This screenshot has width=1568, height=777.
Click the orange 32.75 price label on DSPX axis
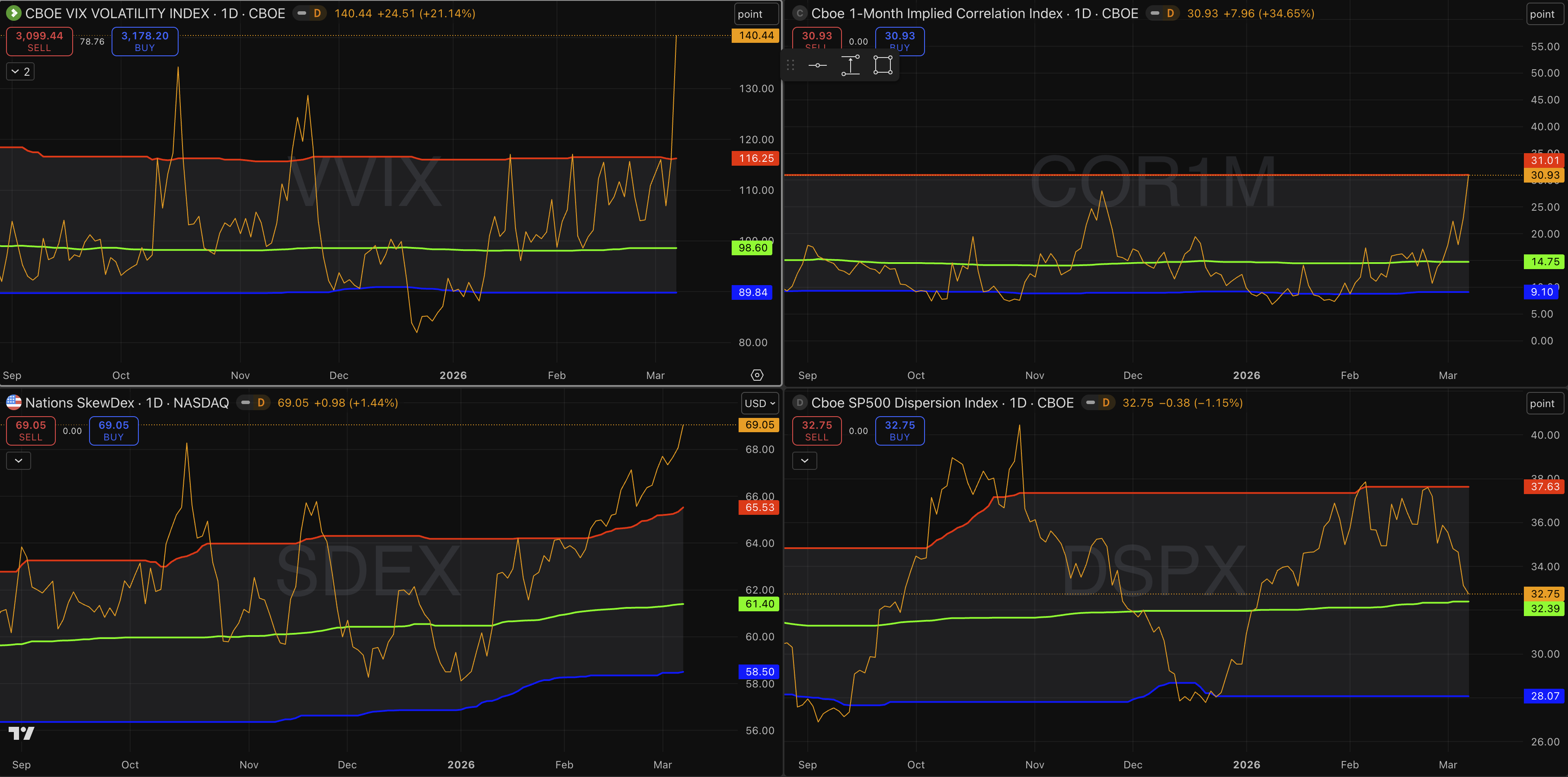(1544, 594)
